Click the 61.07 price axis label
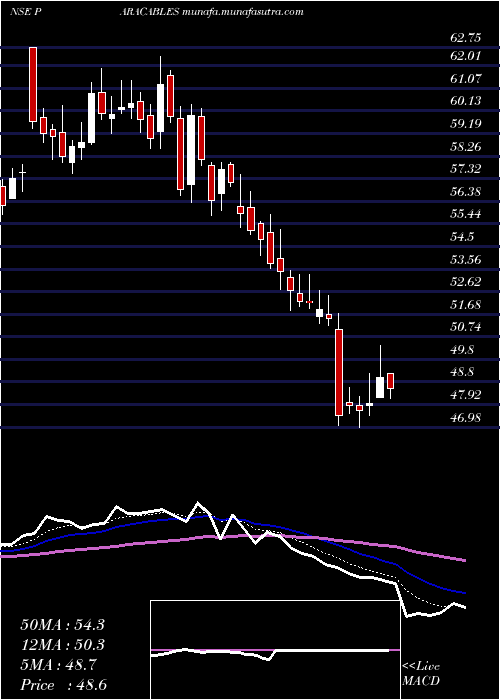Image resolution: width=500 pixels, height=700 pixels. click(466, 79)
